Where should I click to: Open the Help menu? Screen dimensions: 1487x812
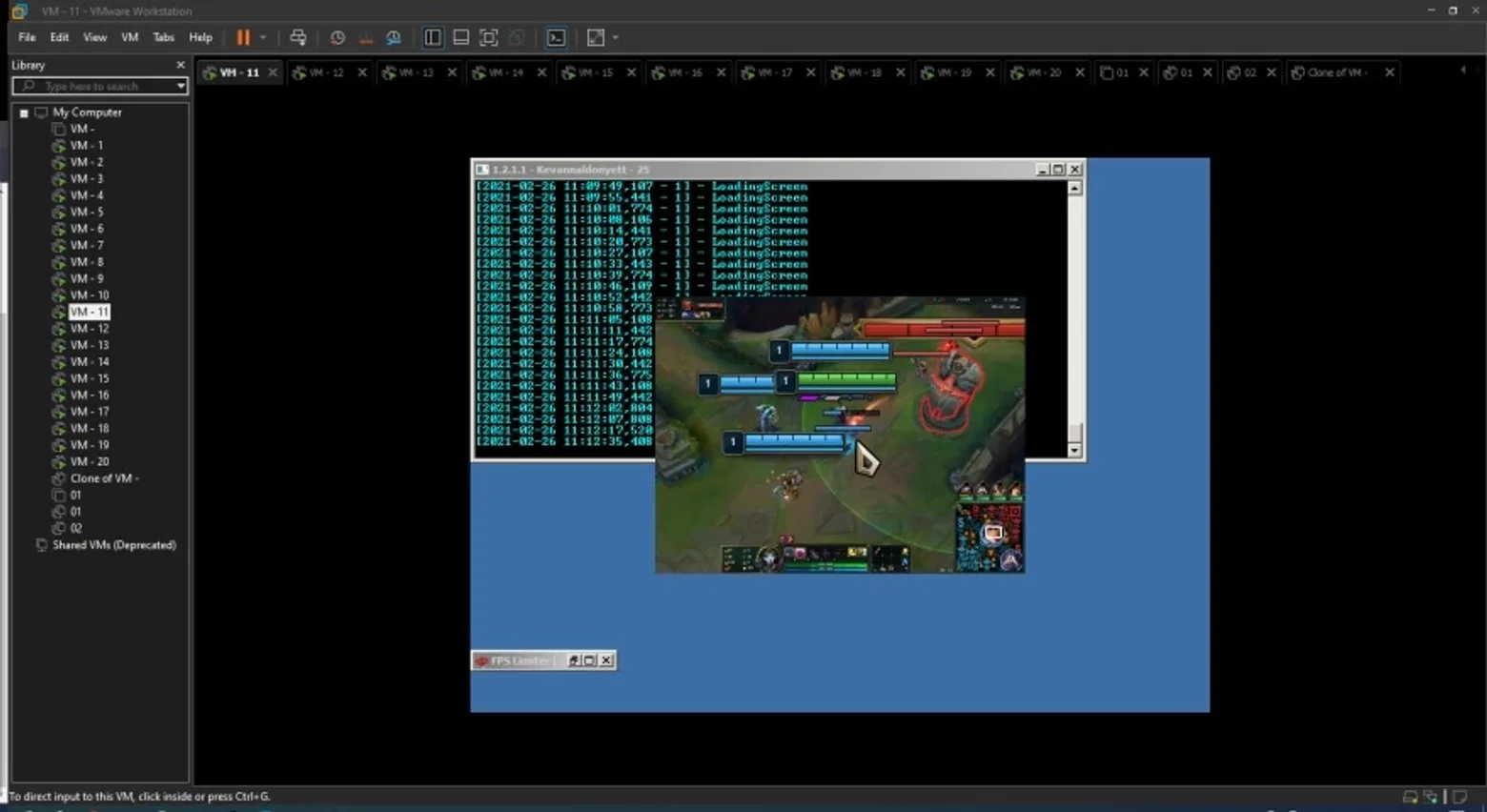click(200, 37)
